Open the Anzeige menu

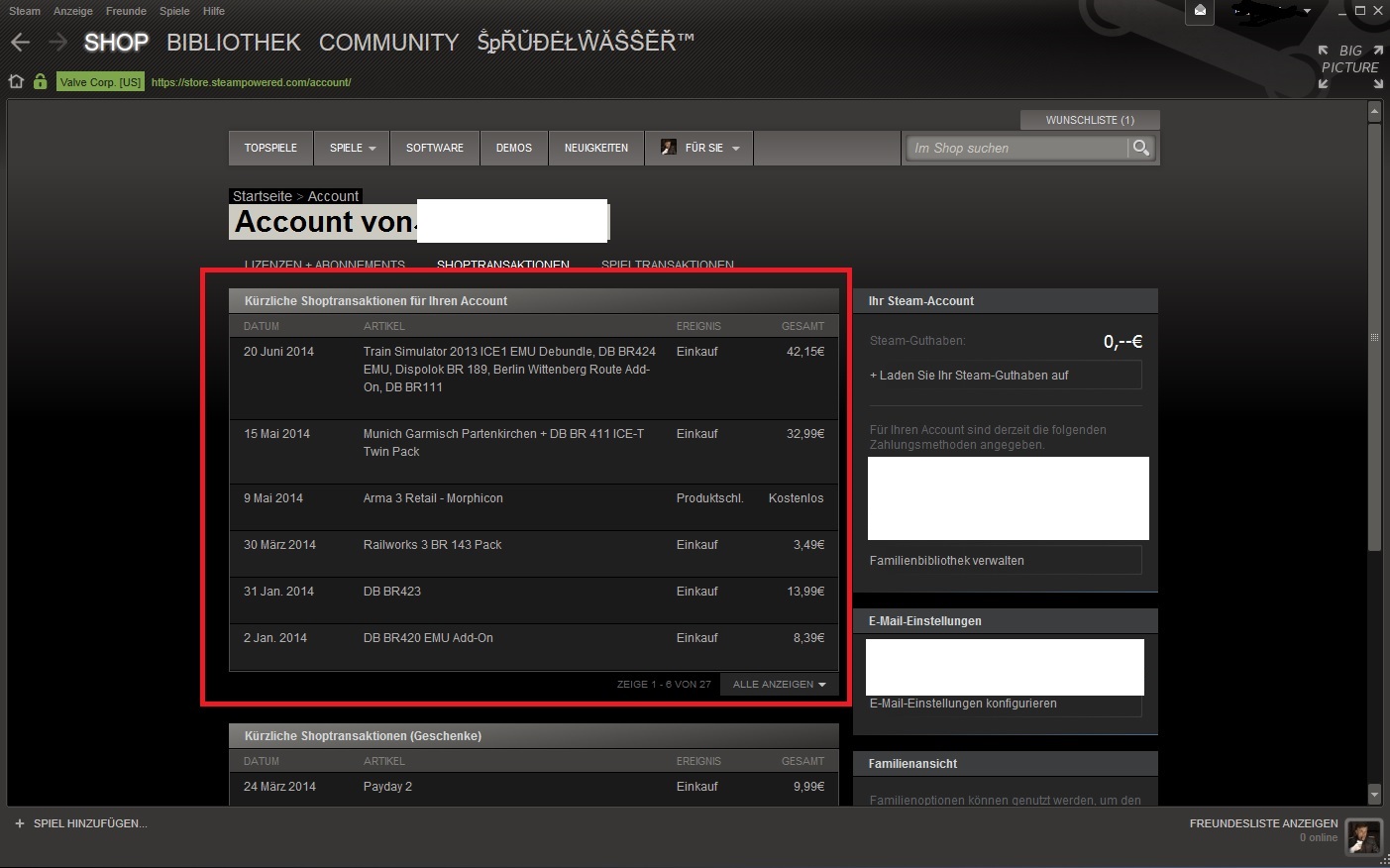(x=73, y=11)
